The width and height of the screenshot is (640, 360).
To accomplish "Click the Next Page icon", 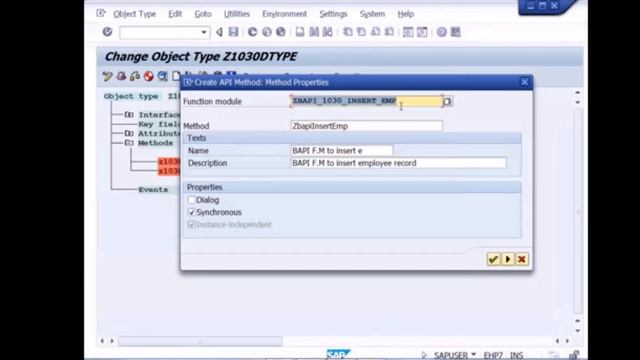I will pos(376,32).
